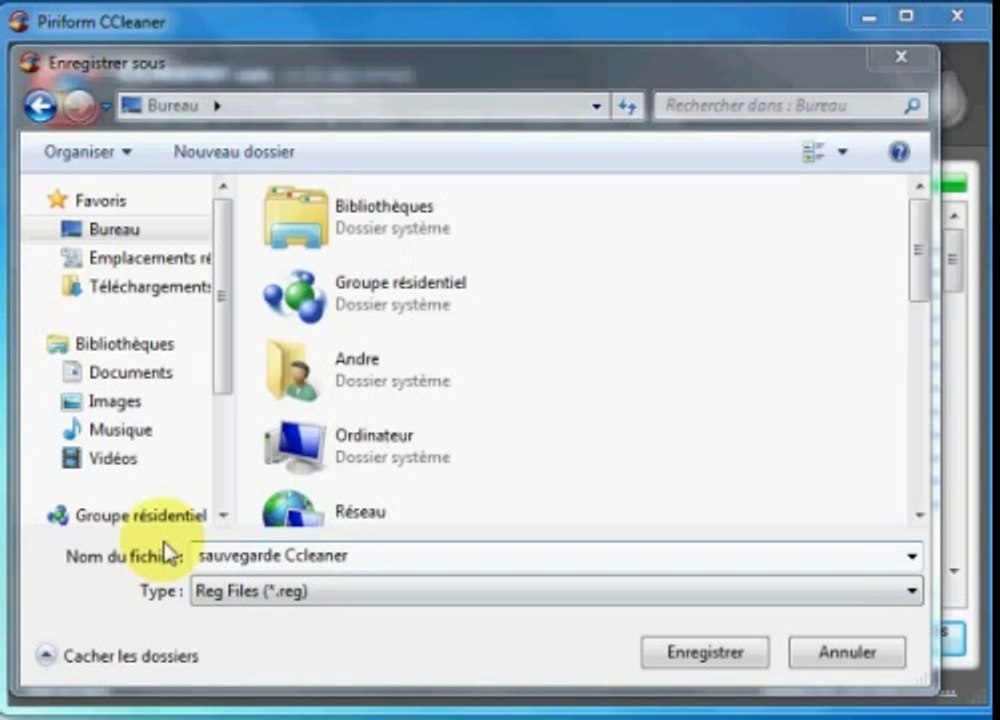The width and height of the screenshot is (1000, 720).
Task: Select Groupe résidentiel in the sidebar
Action: coord(141,515)
